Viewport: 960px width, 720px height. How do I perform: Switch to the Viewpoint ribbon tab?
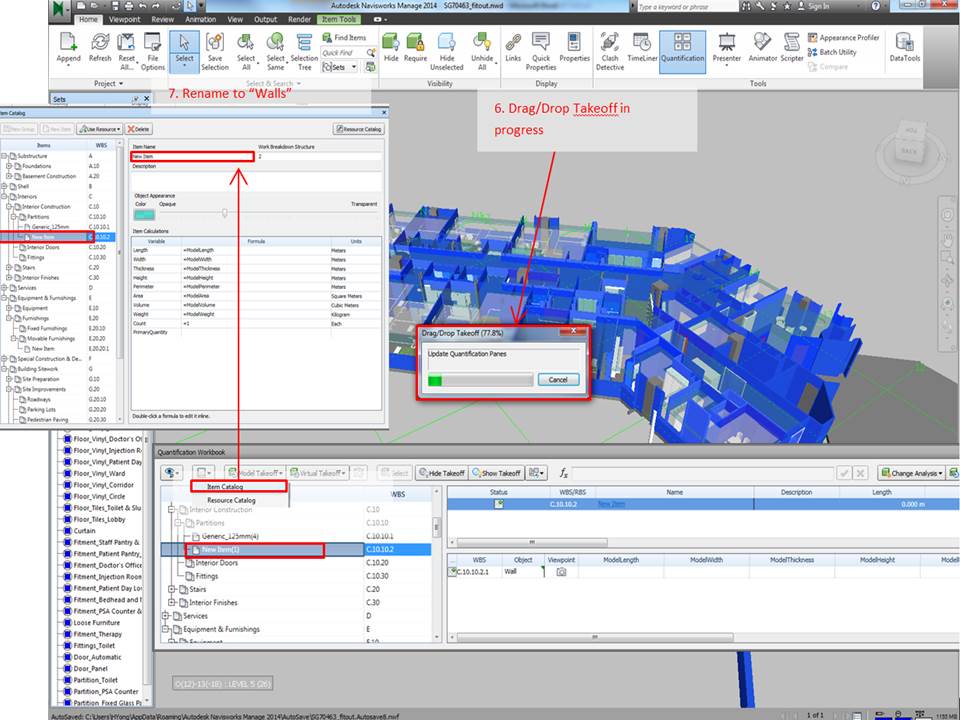point(125,20)
